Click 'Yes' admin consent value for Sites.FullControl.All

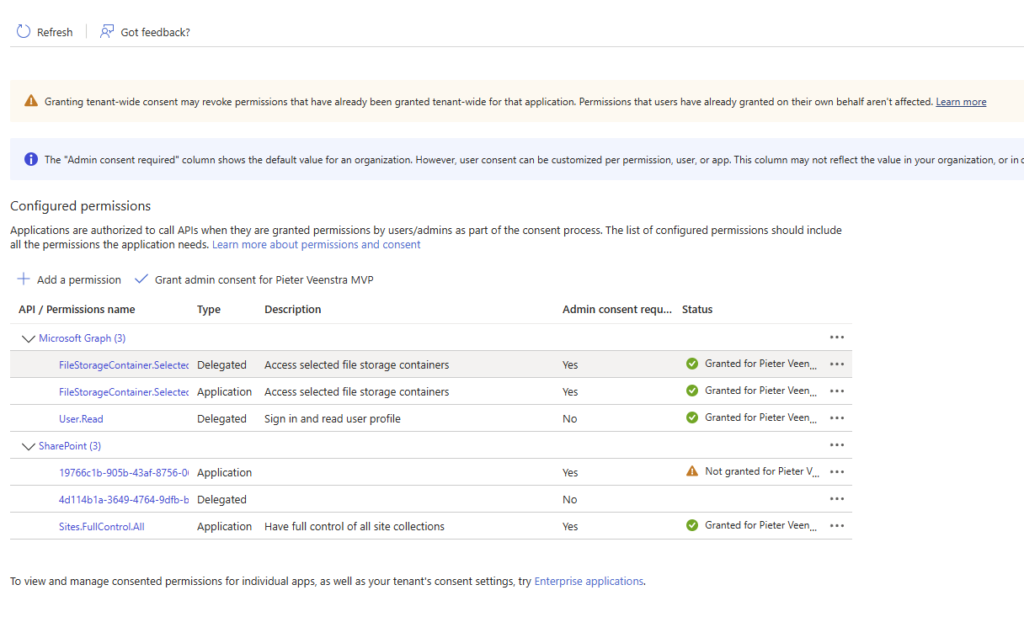pyautogui.click(x=570, y=526)
